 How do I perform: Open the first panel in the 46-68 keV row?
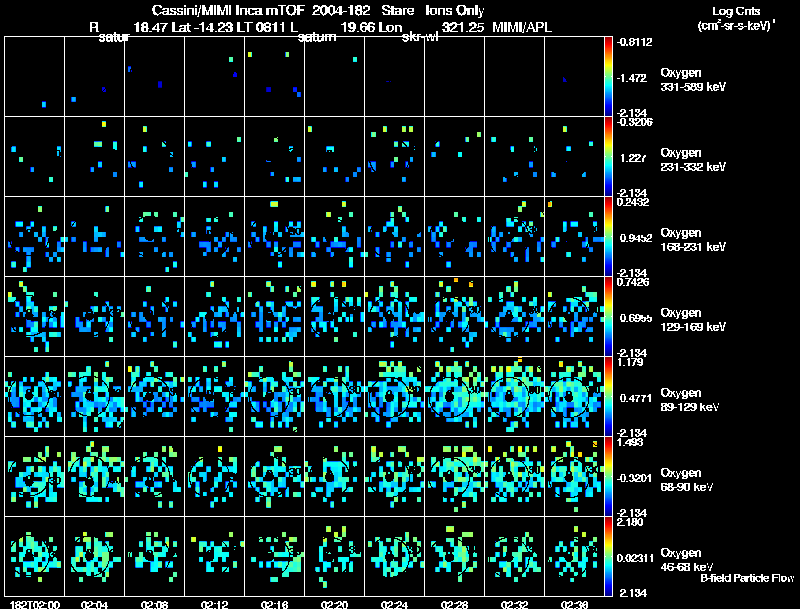[34, 556]
